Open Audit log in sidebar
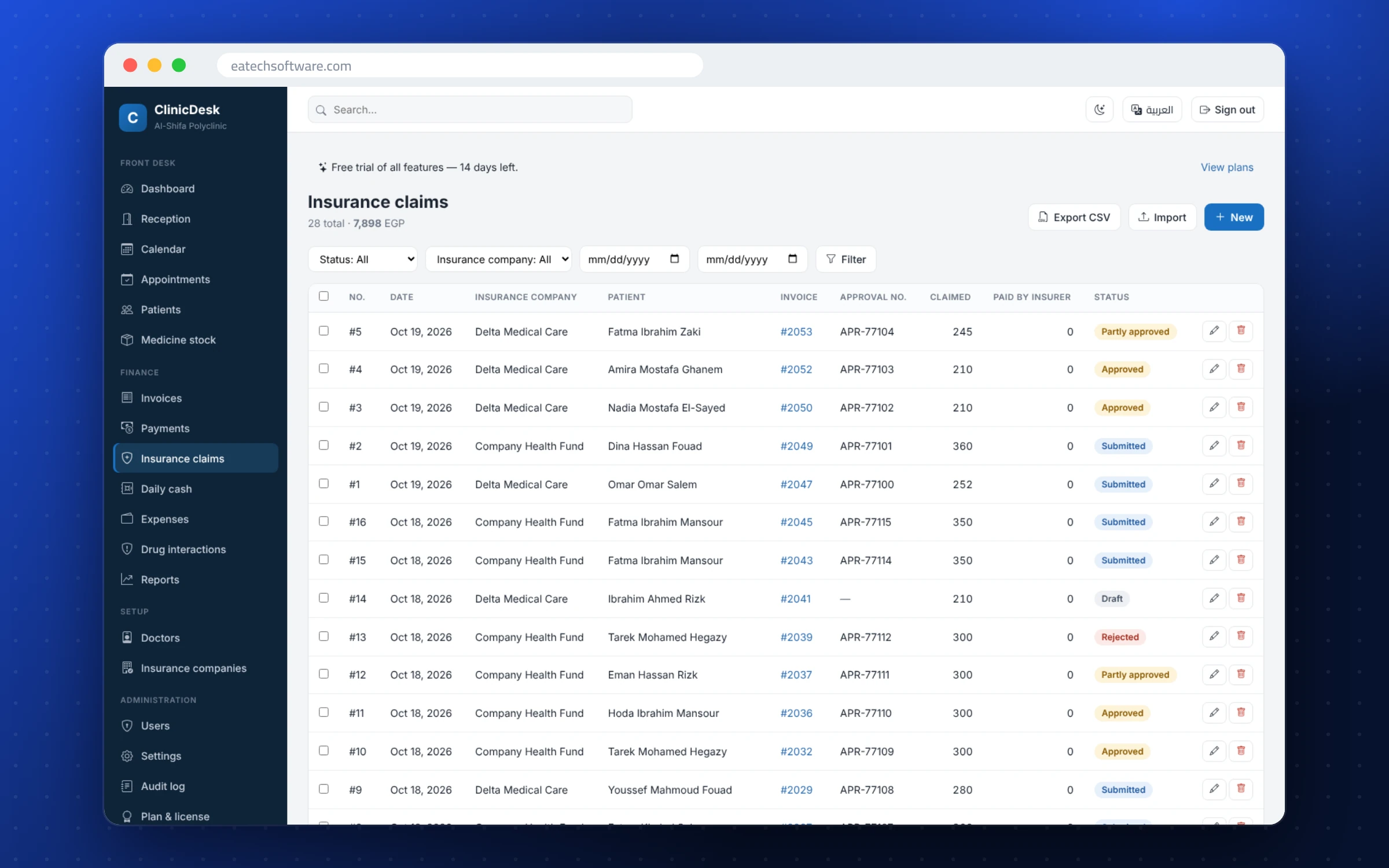The image size is (1389, 868). pyautogui.click(x=196, y=786)
